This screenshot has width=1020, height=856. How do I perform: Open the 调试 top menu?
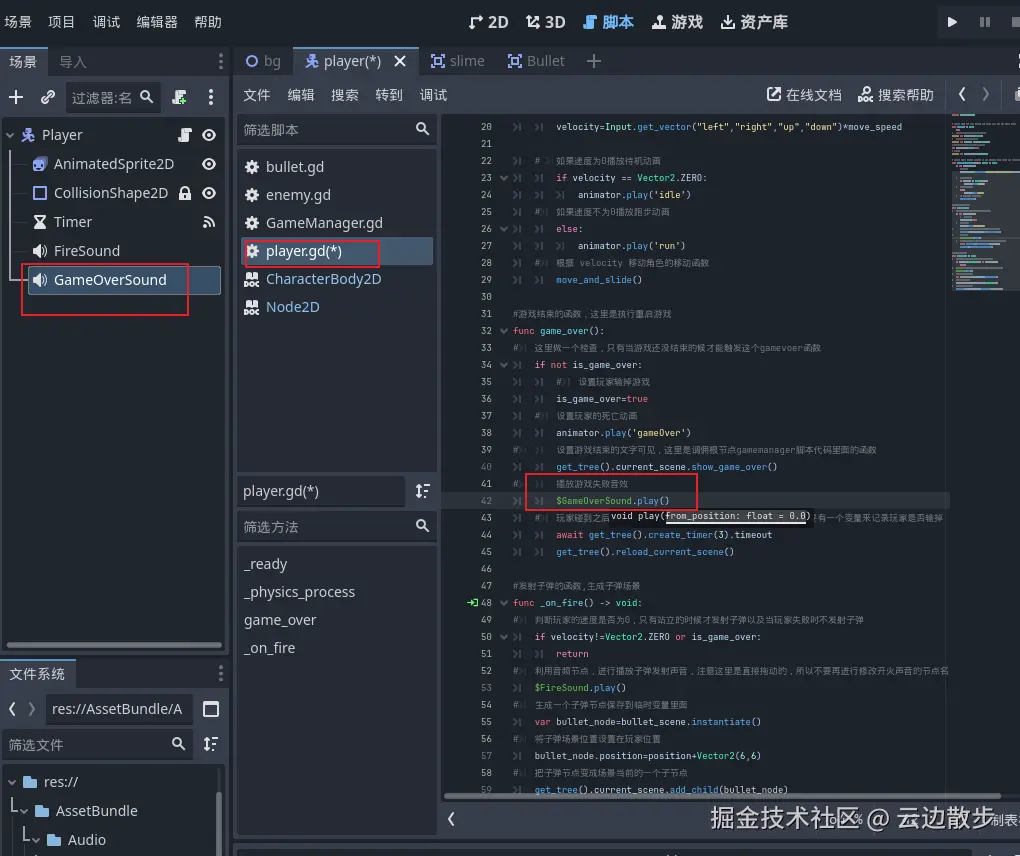[106, 22]
